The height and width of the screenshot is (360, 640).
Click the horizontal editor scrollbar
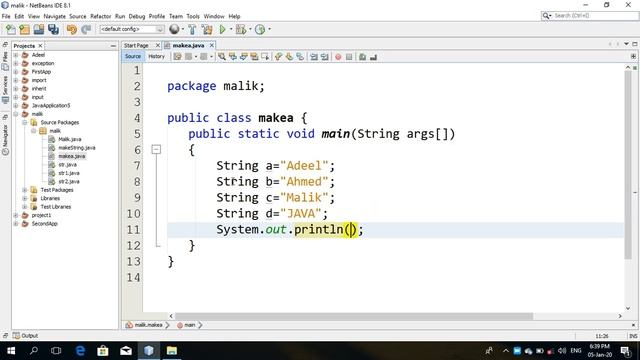[353, 316]
